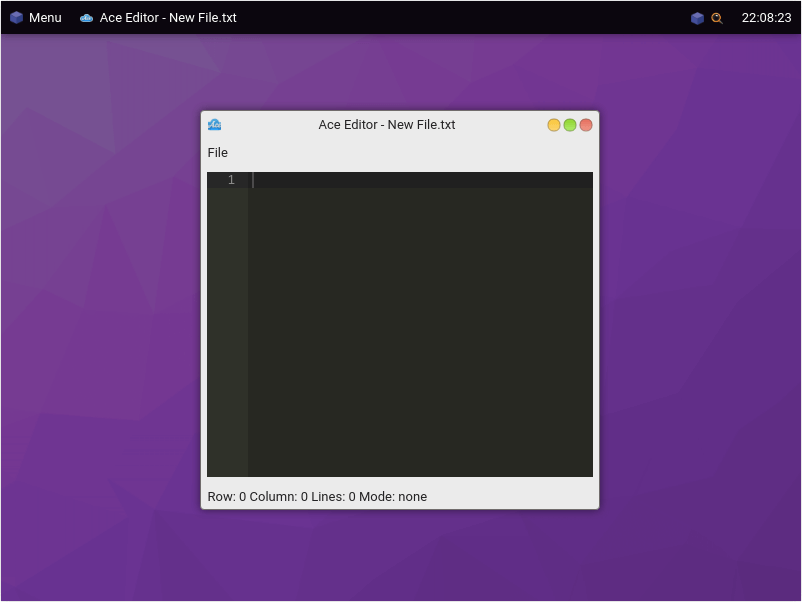Open the File menu in Ace Editor

pos(217,152)
